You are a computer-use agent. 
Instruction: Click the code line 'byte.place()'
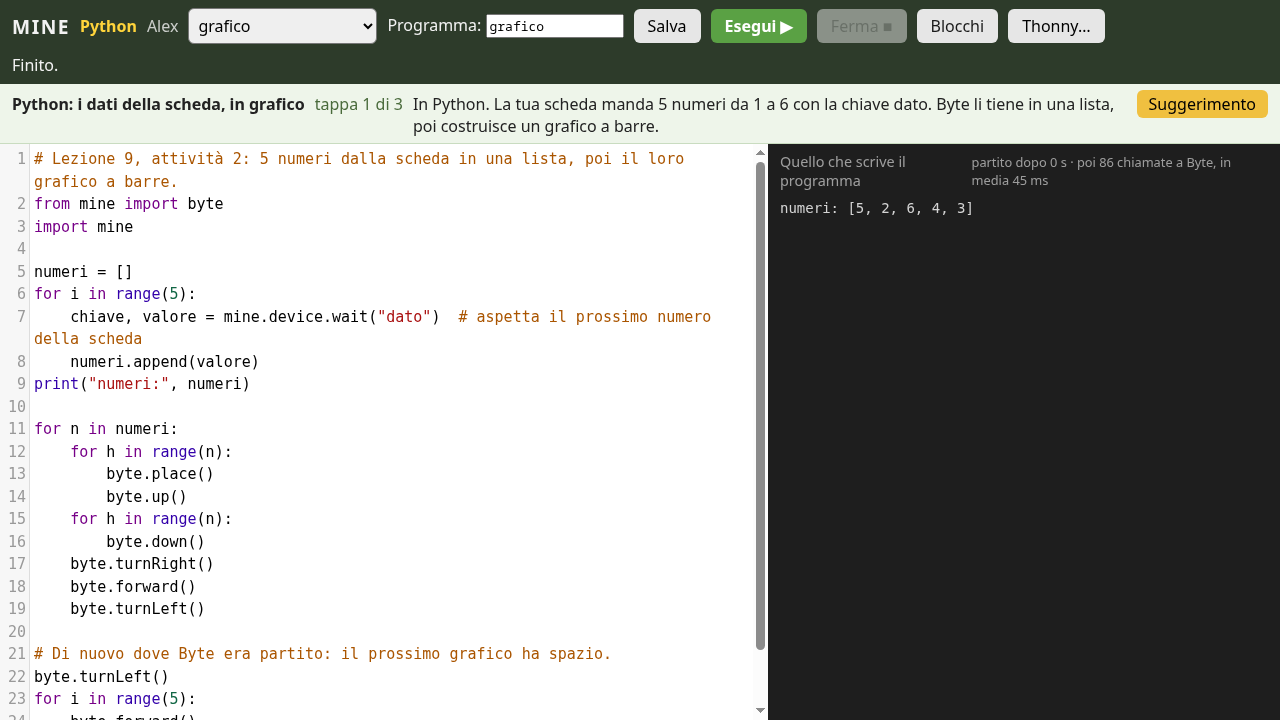click(x=160, y=474)
